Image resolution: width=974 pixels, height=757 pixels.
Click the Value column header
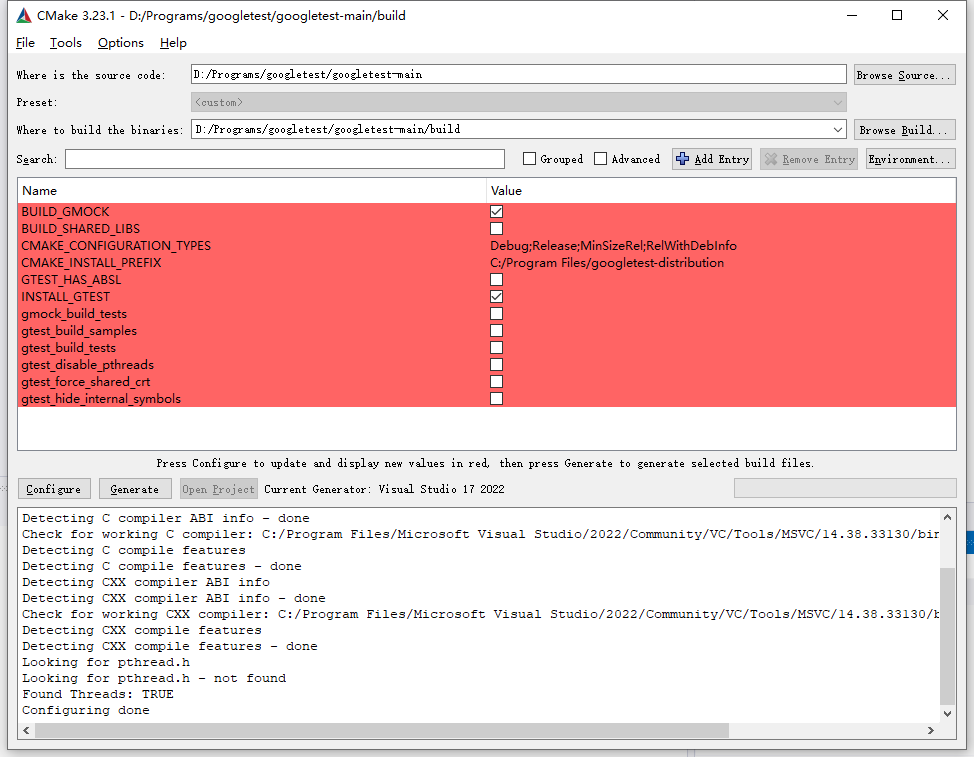point(721,191)
